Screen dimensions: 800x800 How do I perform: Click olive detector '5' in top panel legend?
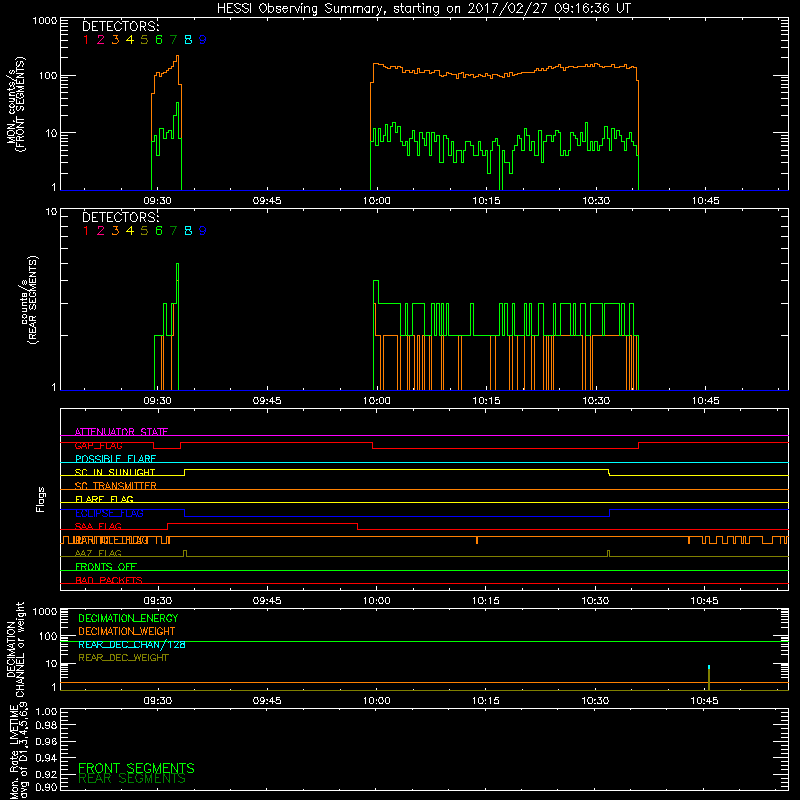pos(144,40)
